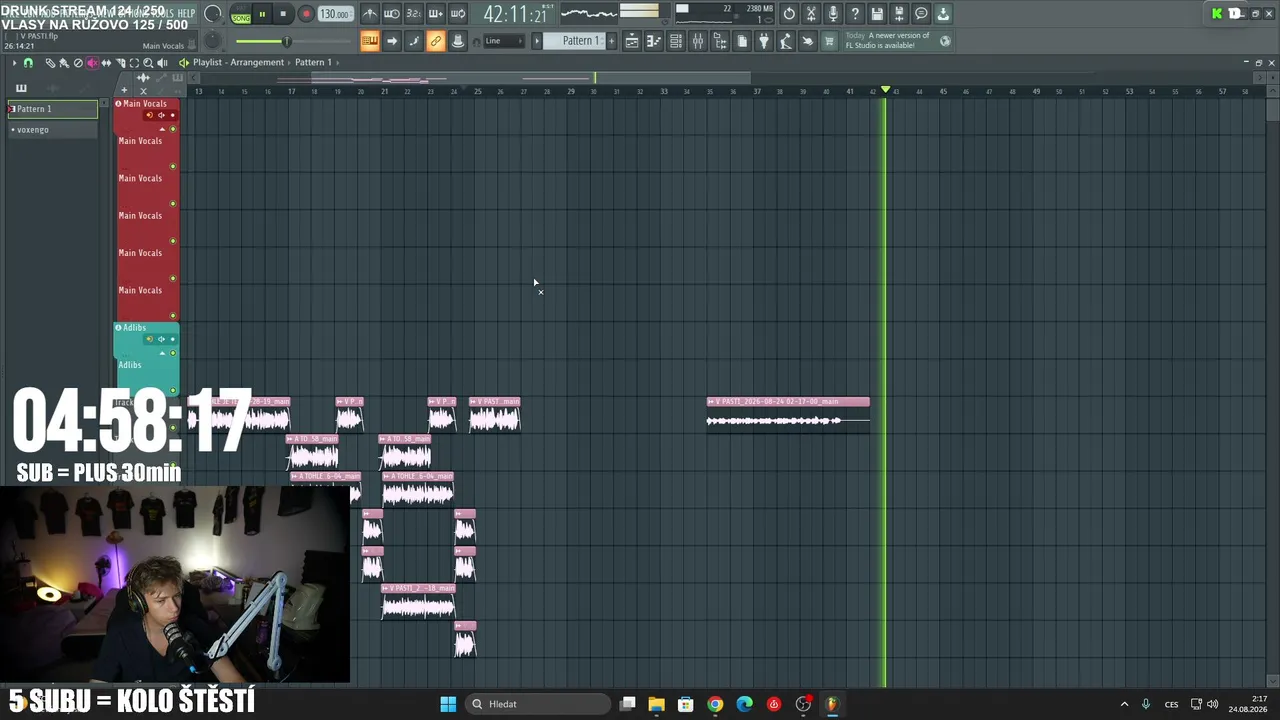Select the Playback speaker tool
Viewport: 1280px width, 720px height.
[x=162, y=63]
